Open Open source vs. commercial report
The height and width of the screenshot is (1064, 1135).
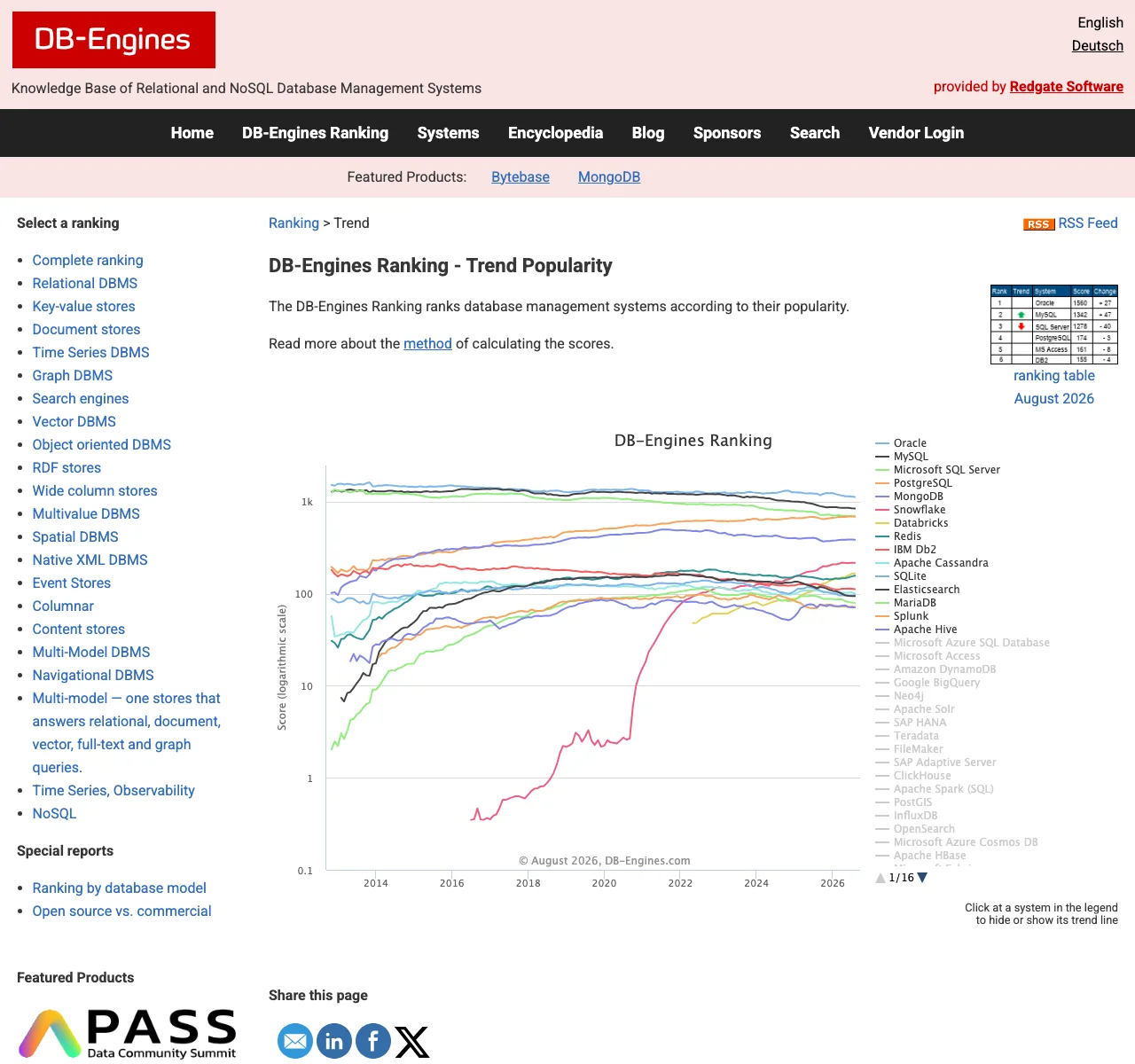click(x=122, y=911)
